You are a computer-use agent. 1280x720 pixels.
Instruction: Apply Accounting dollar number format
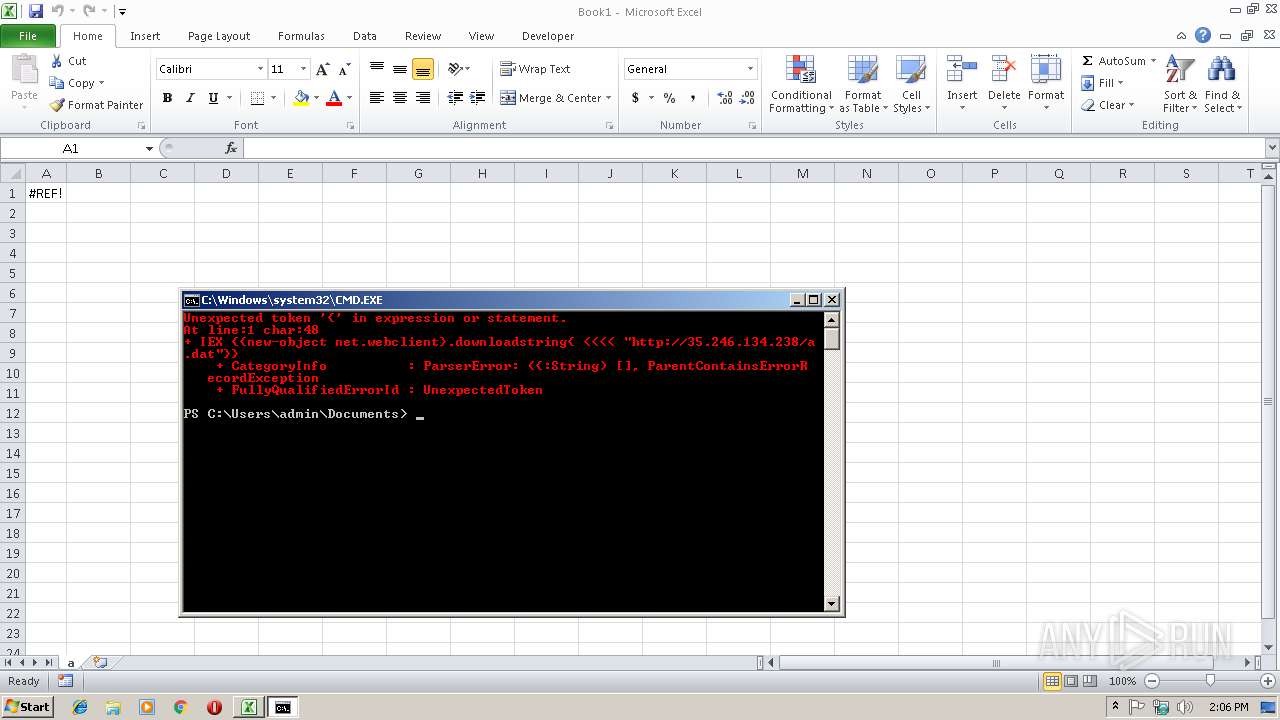click(635, 98)
